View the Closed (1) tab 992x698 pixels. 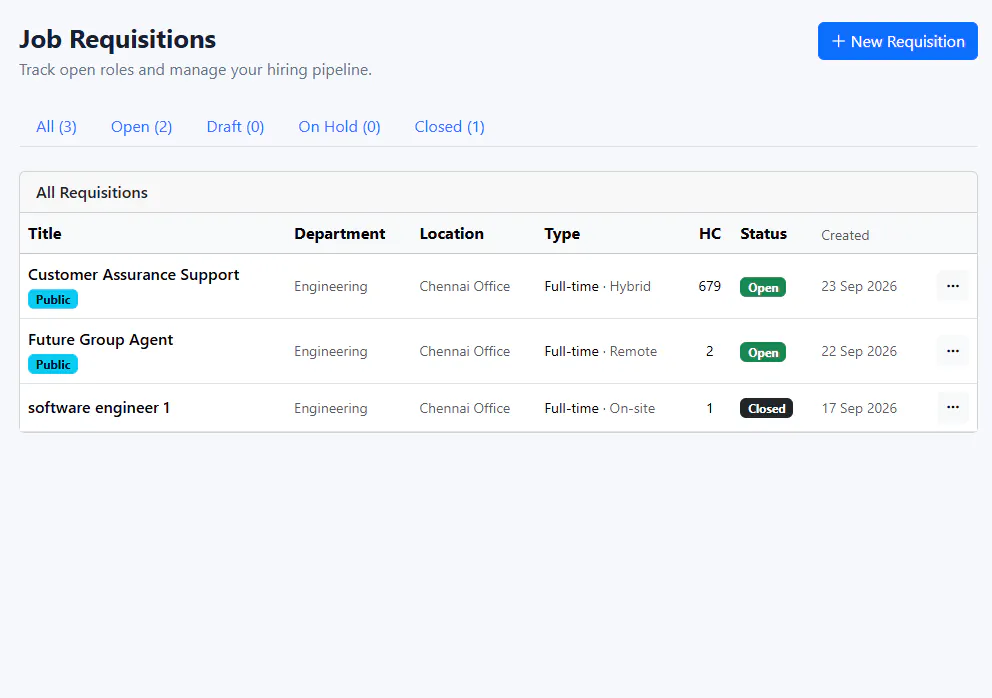449,127
